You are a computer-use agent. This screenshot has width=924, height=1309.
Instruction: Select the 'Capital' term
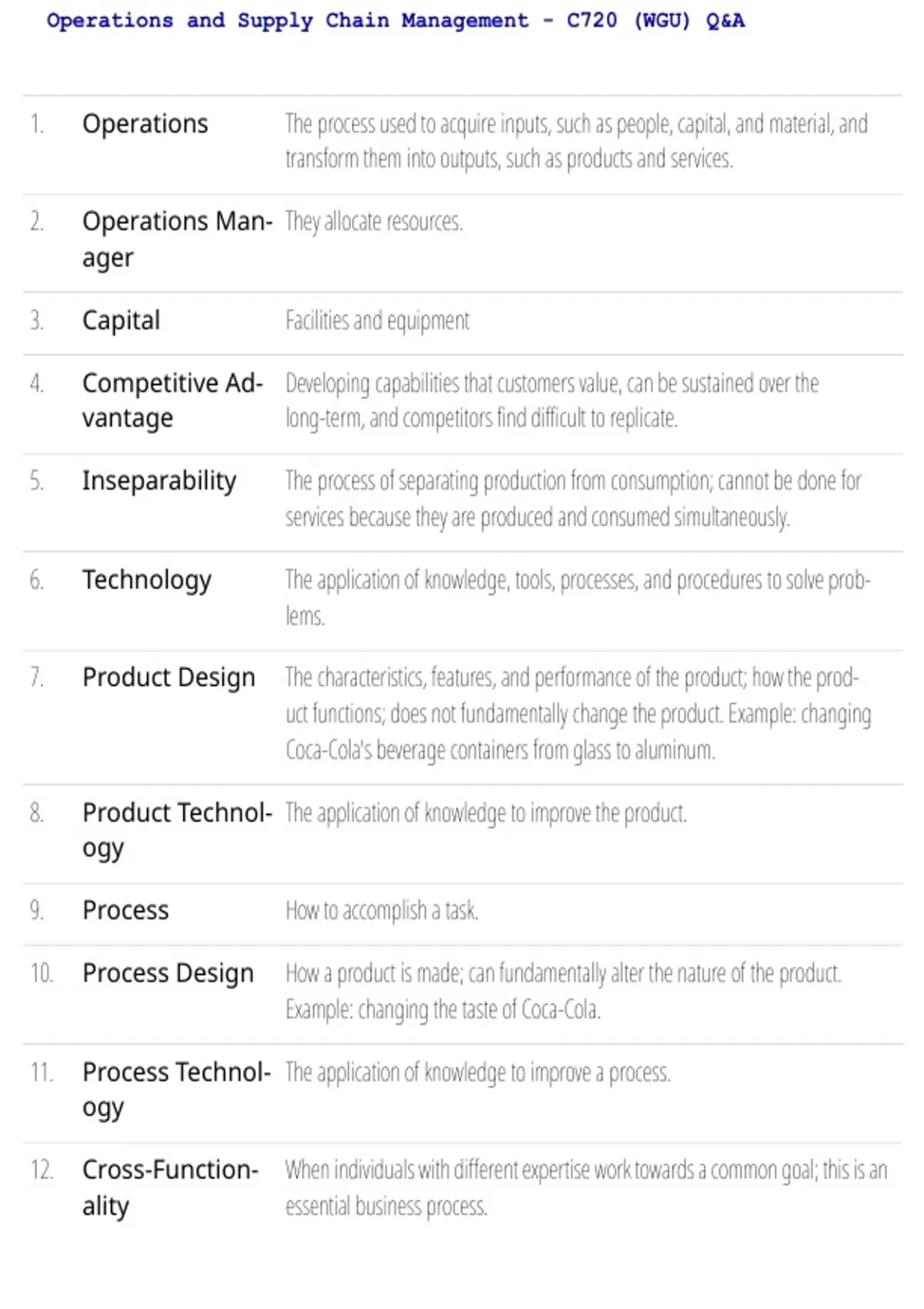[121, 320]
